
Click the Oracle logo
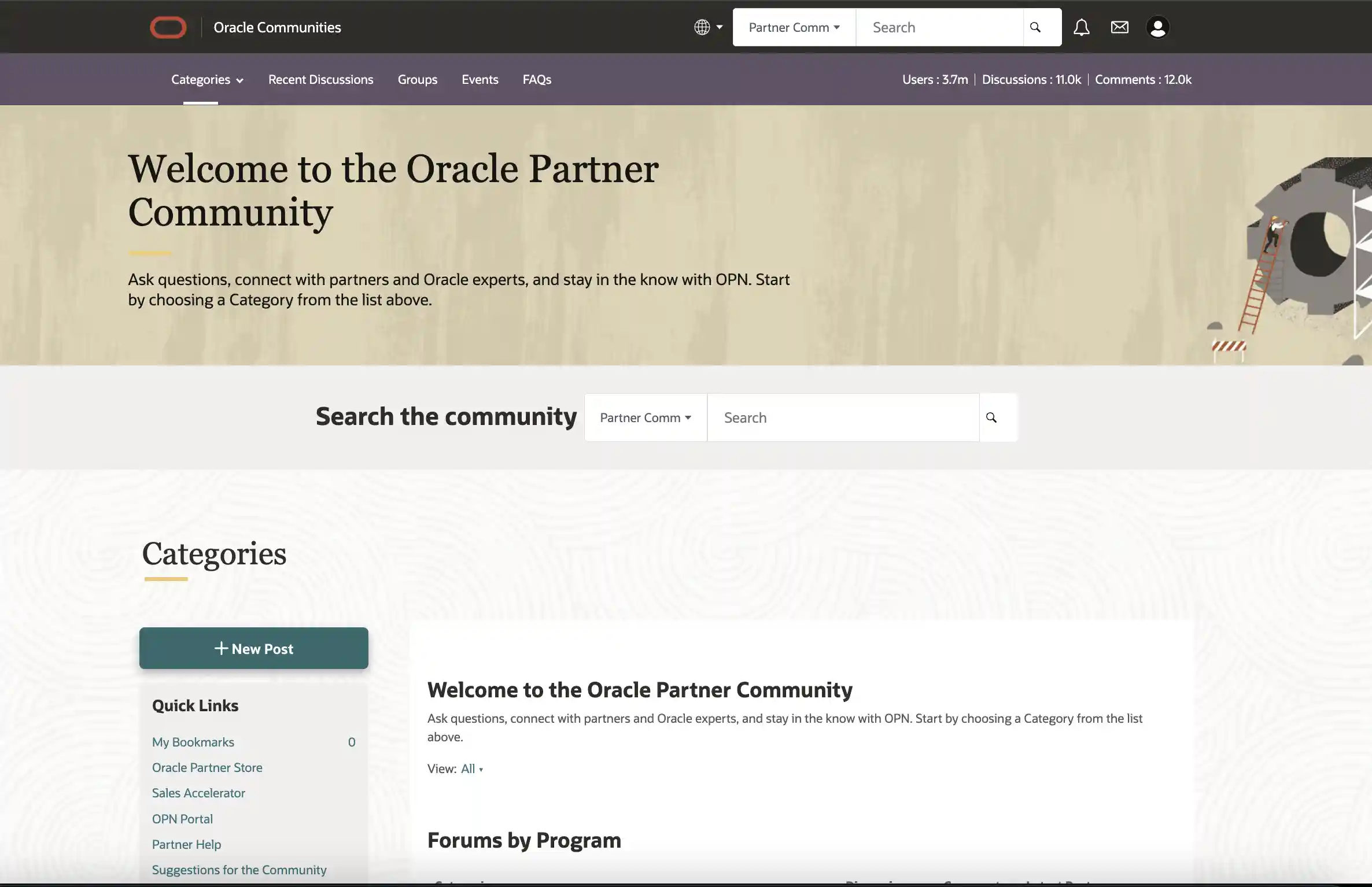[168, 27]
